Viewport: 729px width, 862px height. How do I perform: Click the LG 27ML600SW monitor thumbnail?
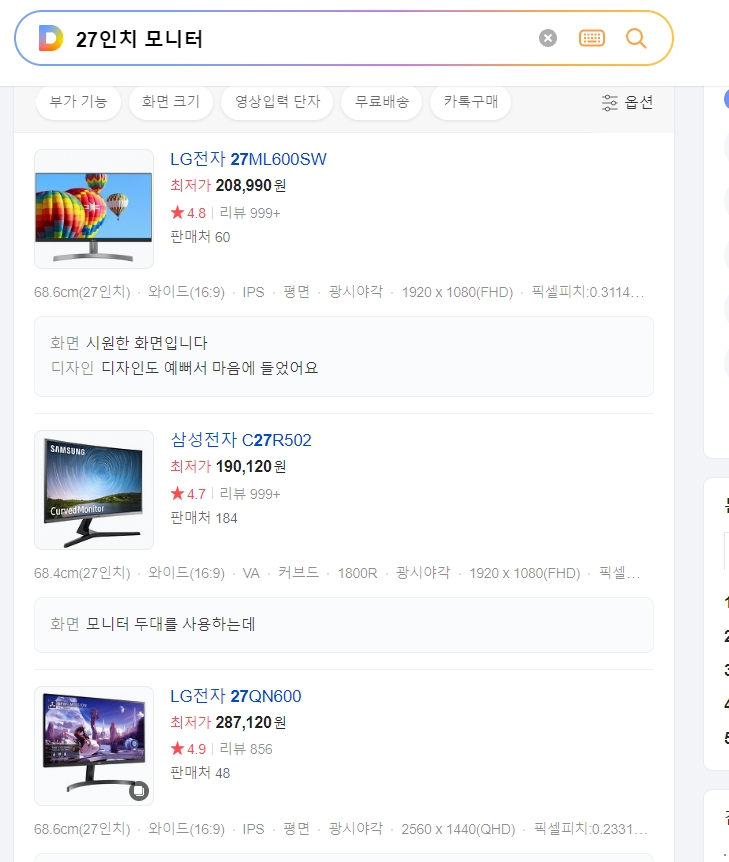click(94, 209)
